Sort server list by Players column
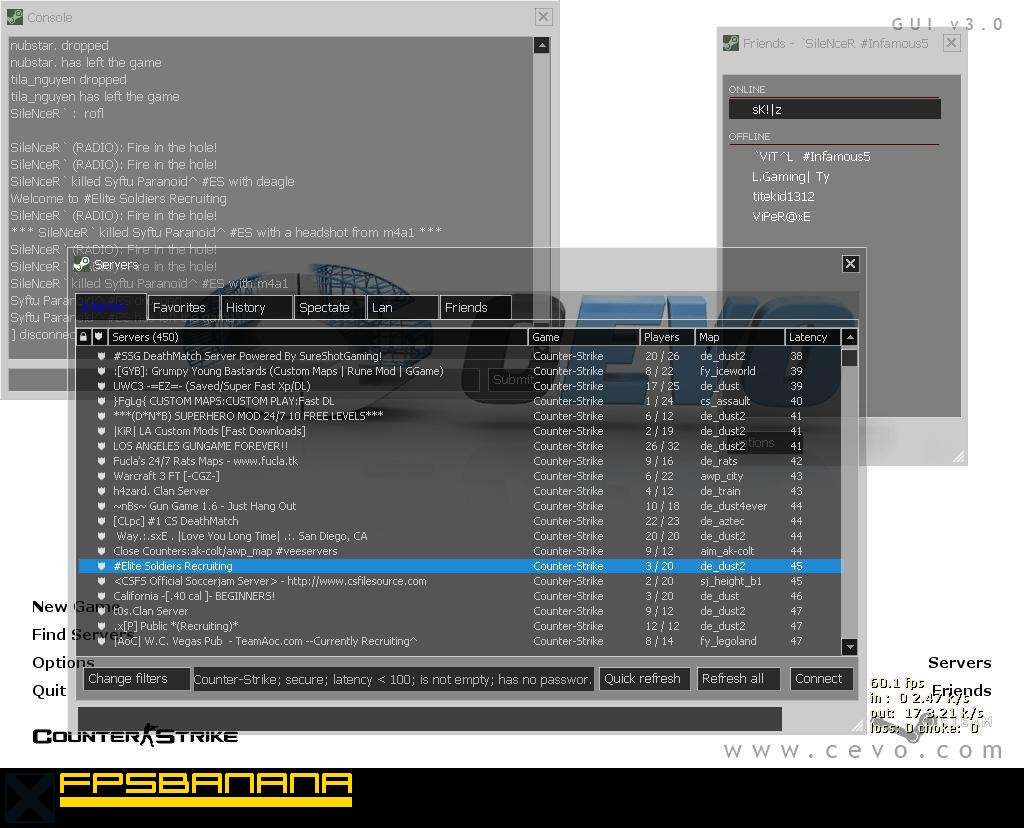The height and width of the screenshot is (828, 1024). (667, 337)
